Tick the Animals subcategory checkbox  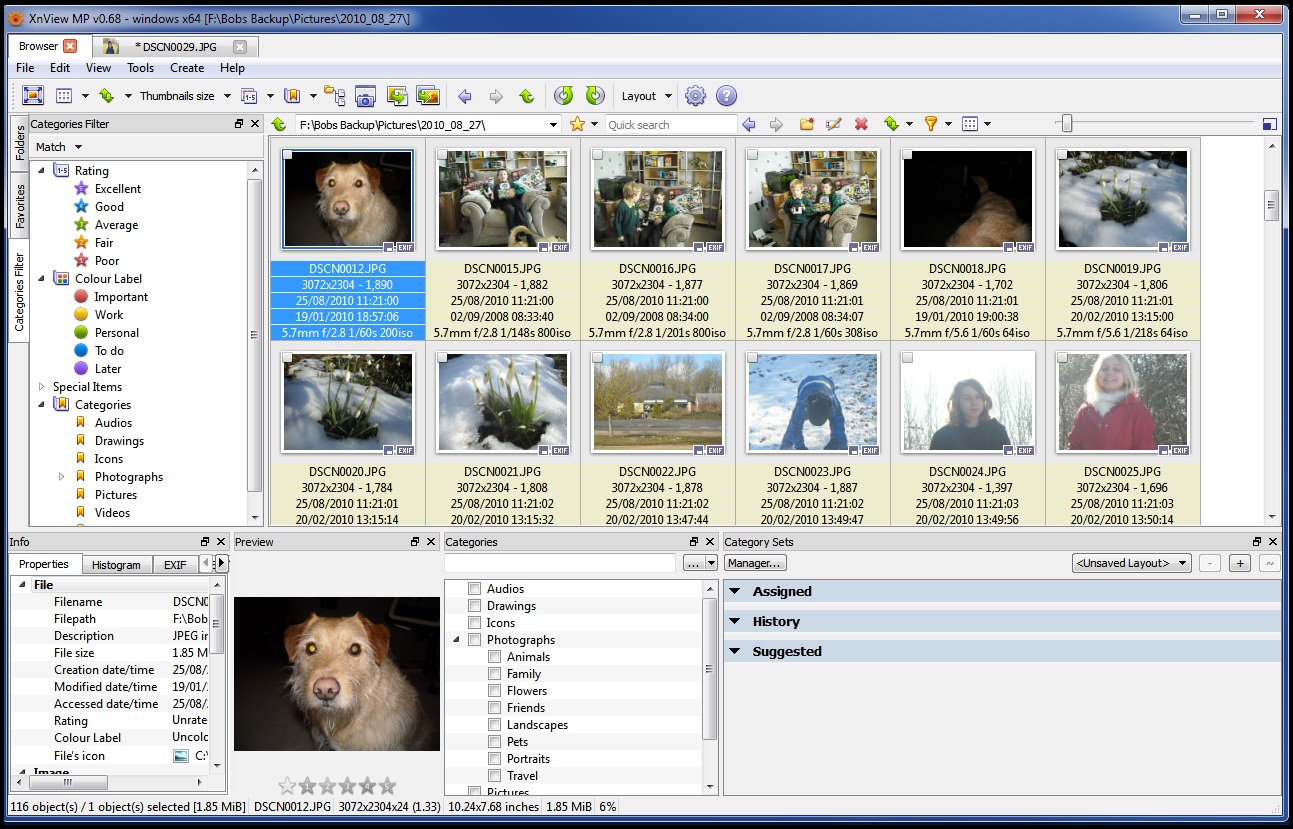point(495,657)
